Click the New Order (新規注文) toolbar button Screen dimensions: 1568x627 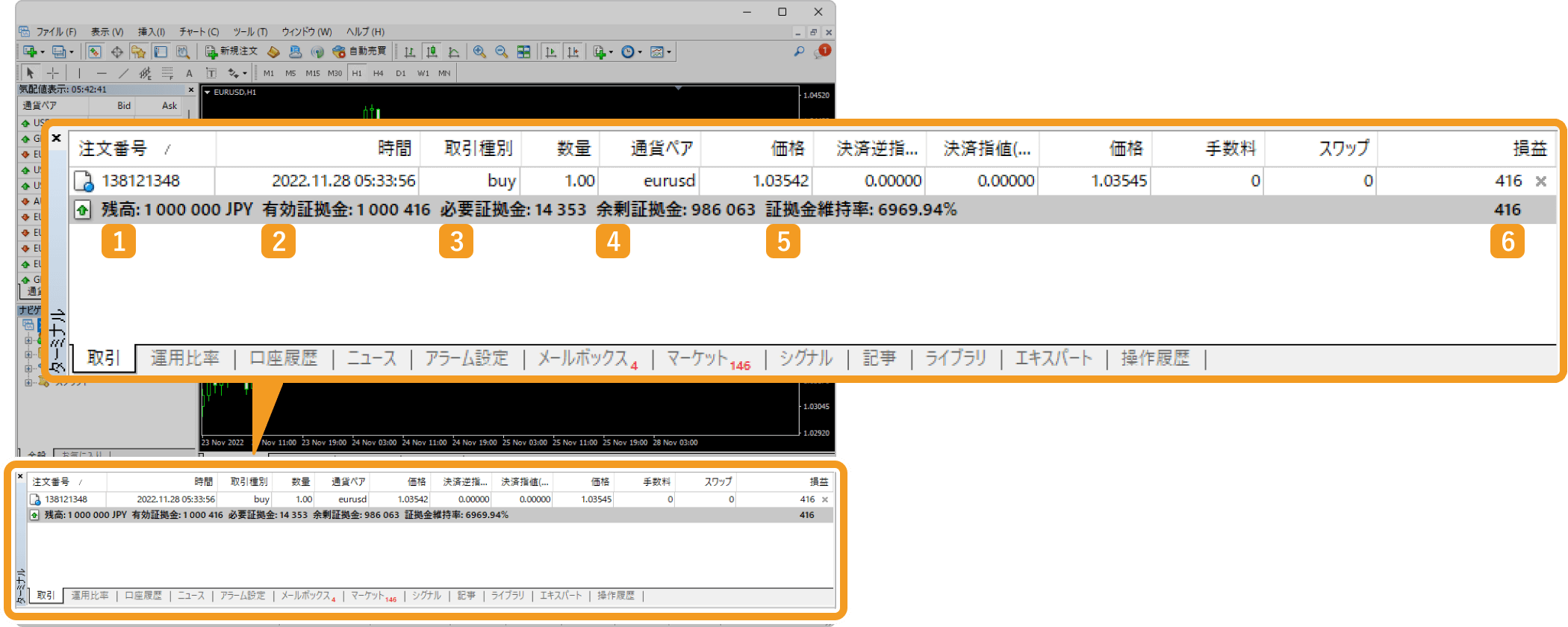[x=231, y=52]
